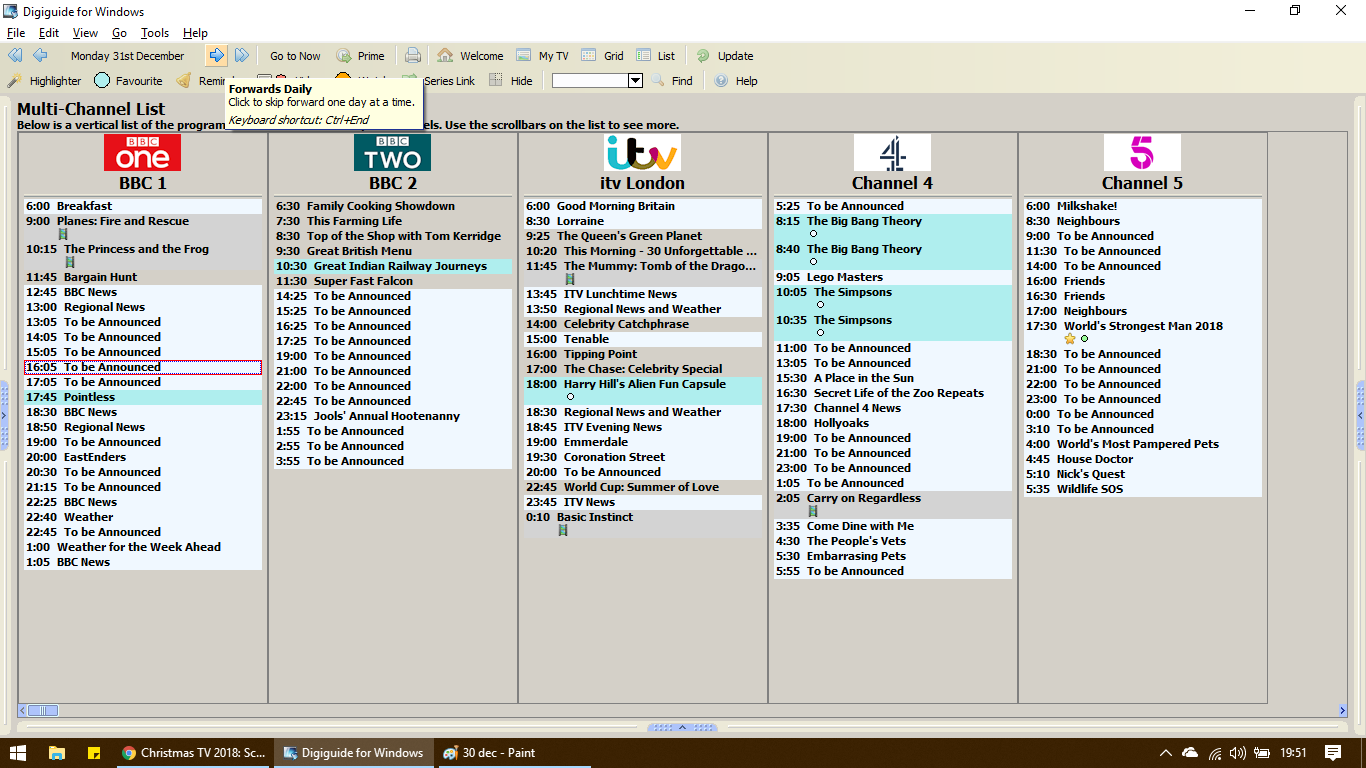
Task: Open the notification center icon
Action: pos(1333,753)
